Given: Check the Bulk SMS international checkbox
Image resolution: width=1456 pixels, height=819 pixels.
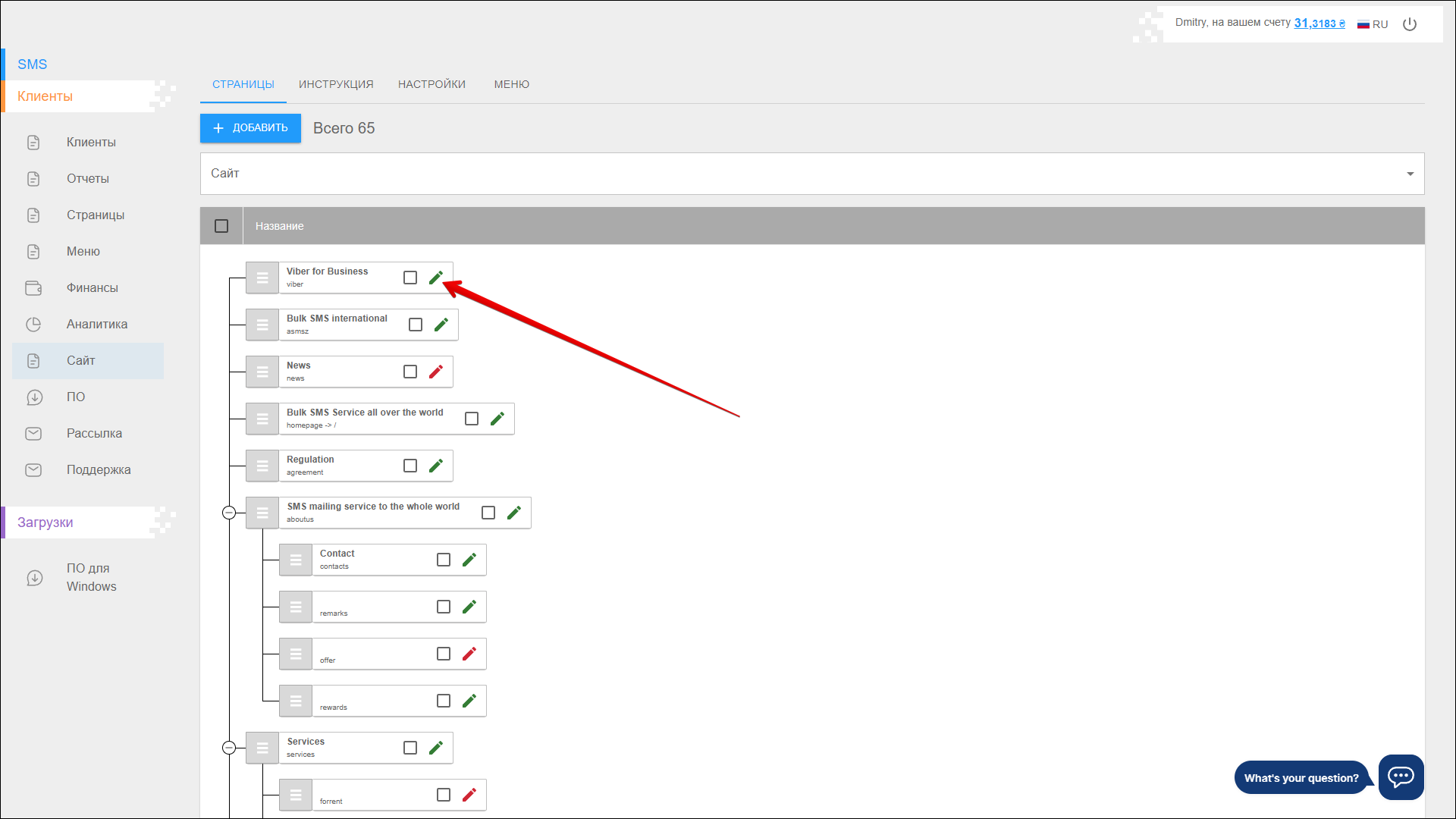Looking at the screenshot, I should pyautogui.click(x=416, y=325).
